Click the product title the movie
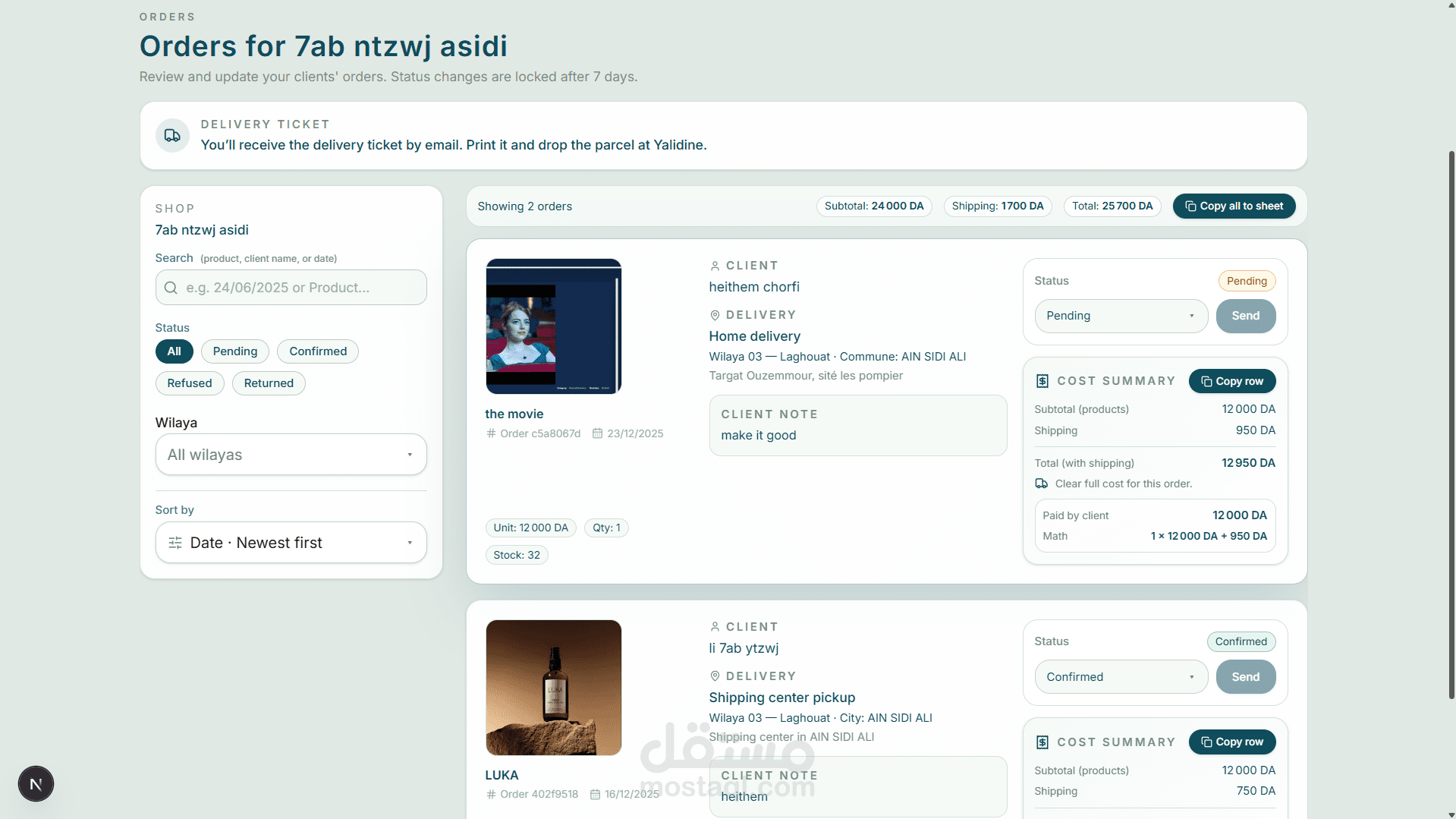The image size is (1456, 819). pyautogui.click(x=514, y=414)
